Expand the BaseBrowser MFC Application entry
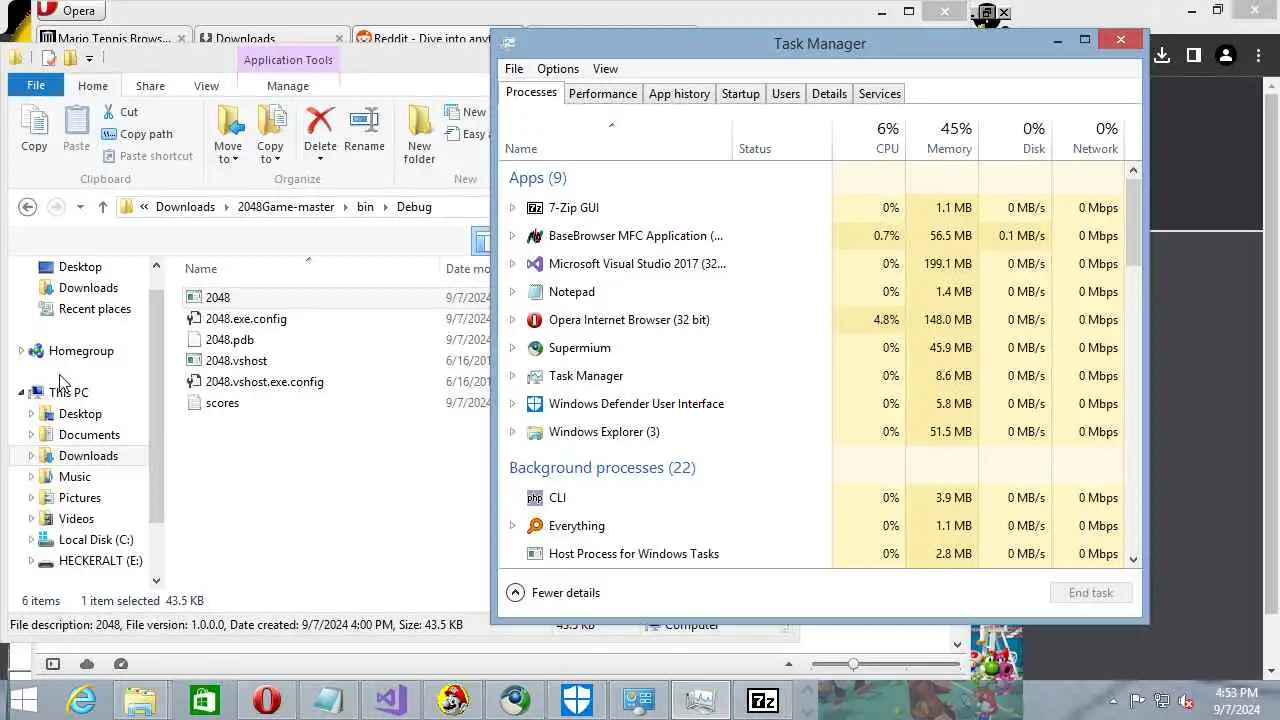Viewport: 1280px width, 720px height. 513,236
